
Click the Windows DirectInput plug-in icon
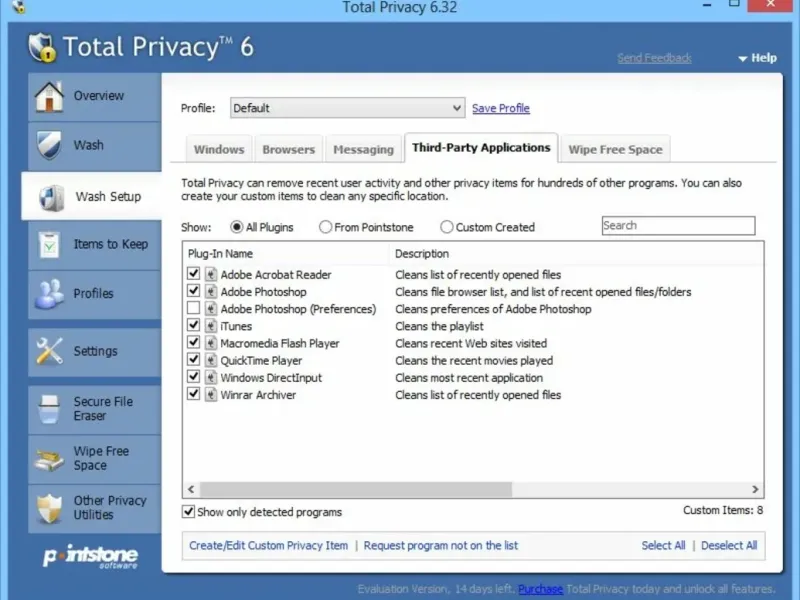[x=211, y=378]
